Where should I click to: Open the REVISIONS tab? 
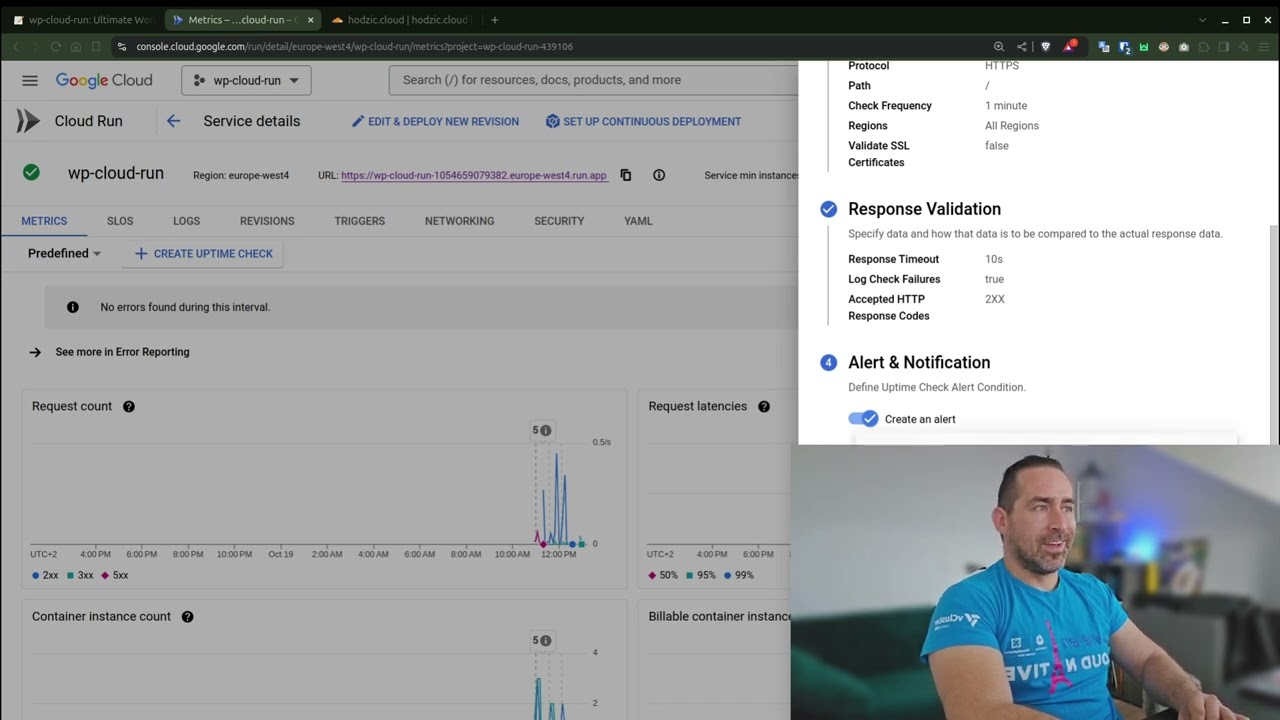267,221
